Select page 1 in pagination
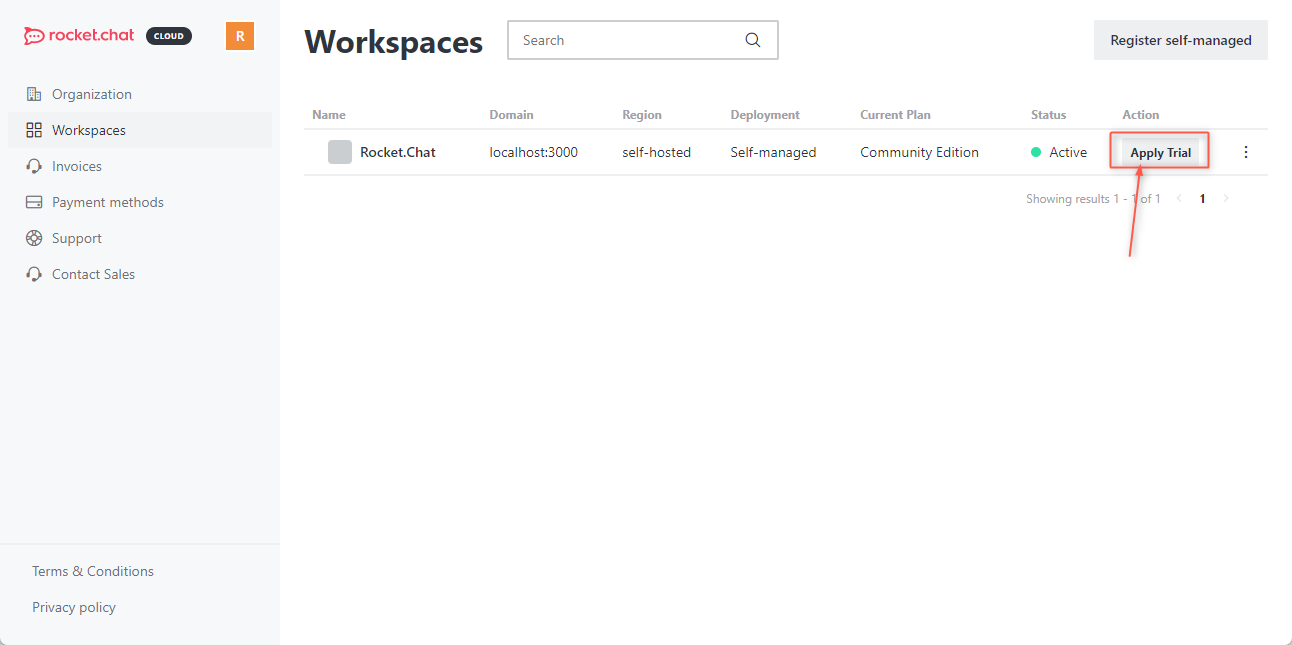The image size is (1292, 645). [x=1202, y=199]
